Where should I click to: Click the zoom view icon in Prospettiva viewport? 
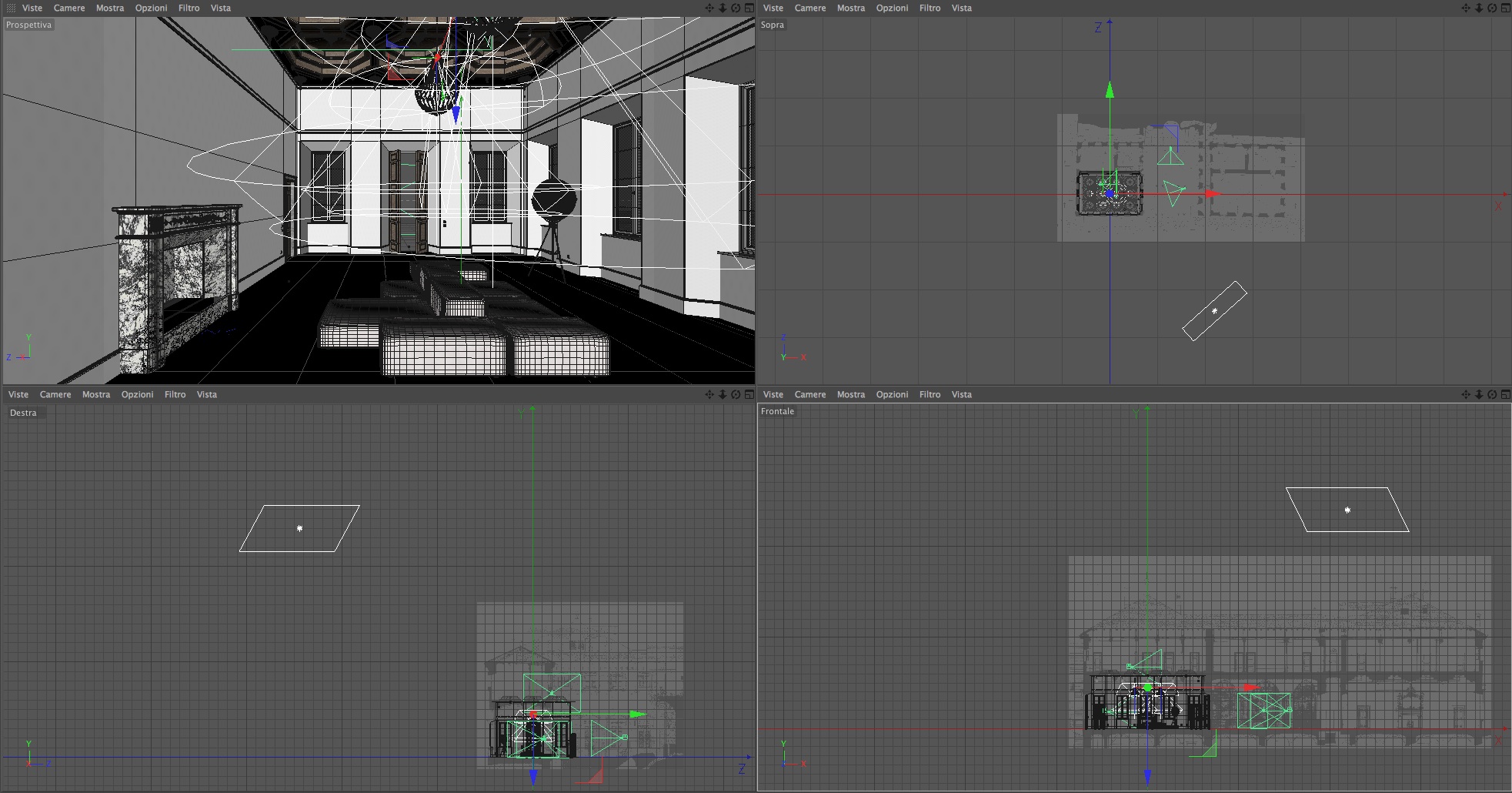pos(723,8)
